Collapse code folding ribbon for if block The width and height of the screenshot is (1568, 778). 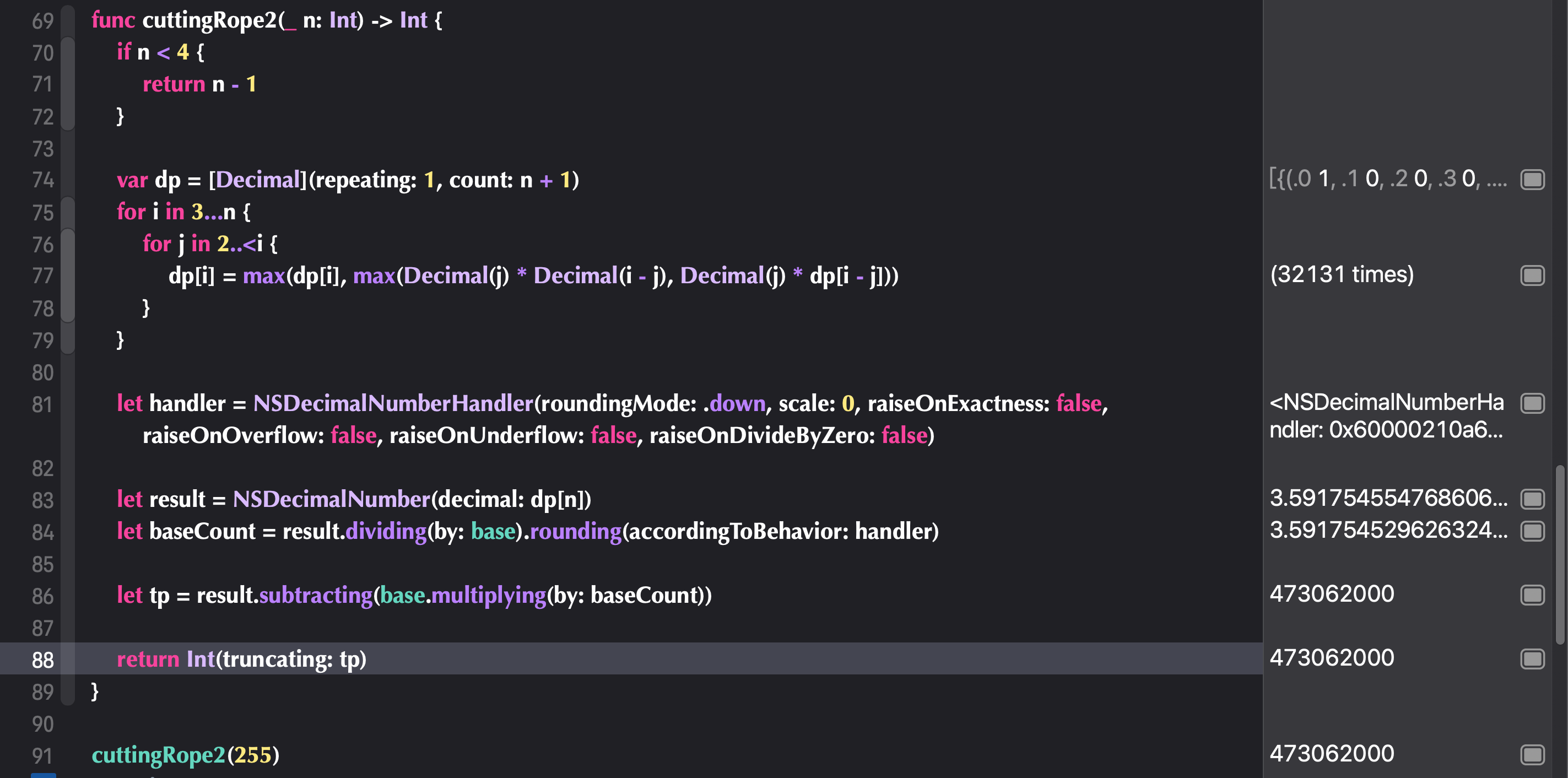(x=68, y=84)
